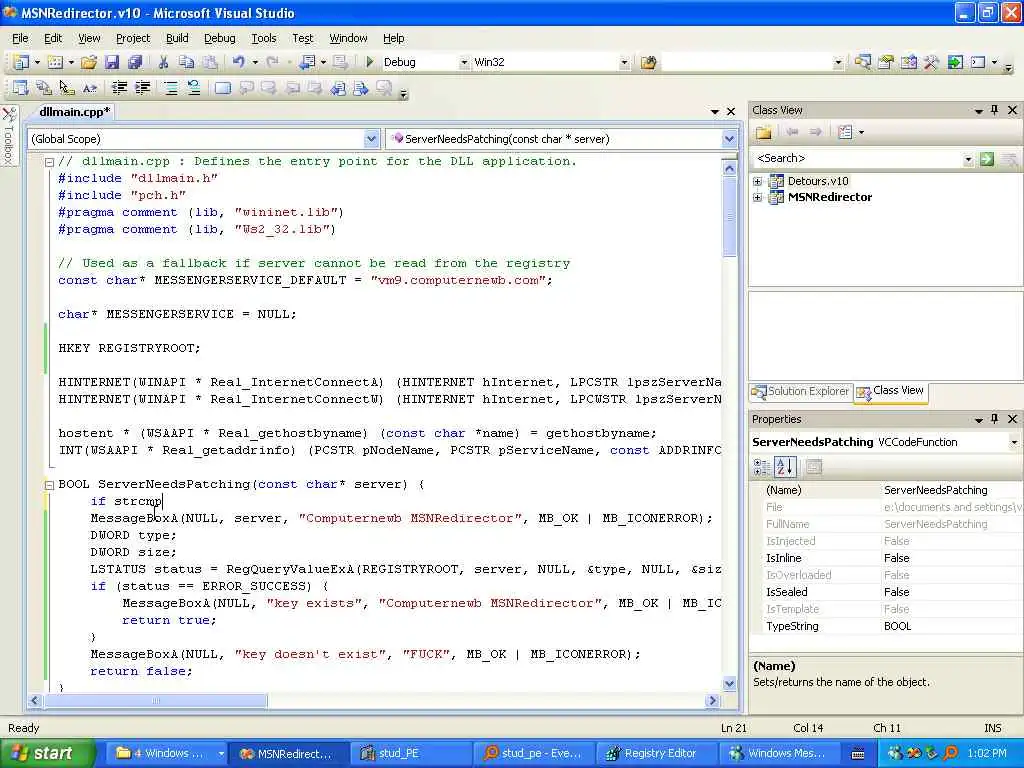Cut selection with the scissors icon
Viewport: 1024px width, 768px height.
tap(163, 62)
